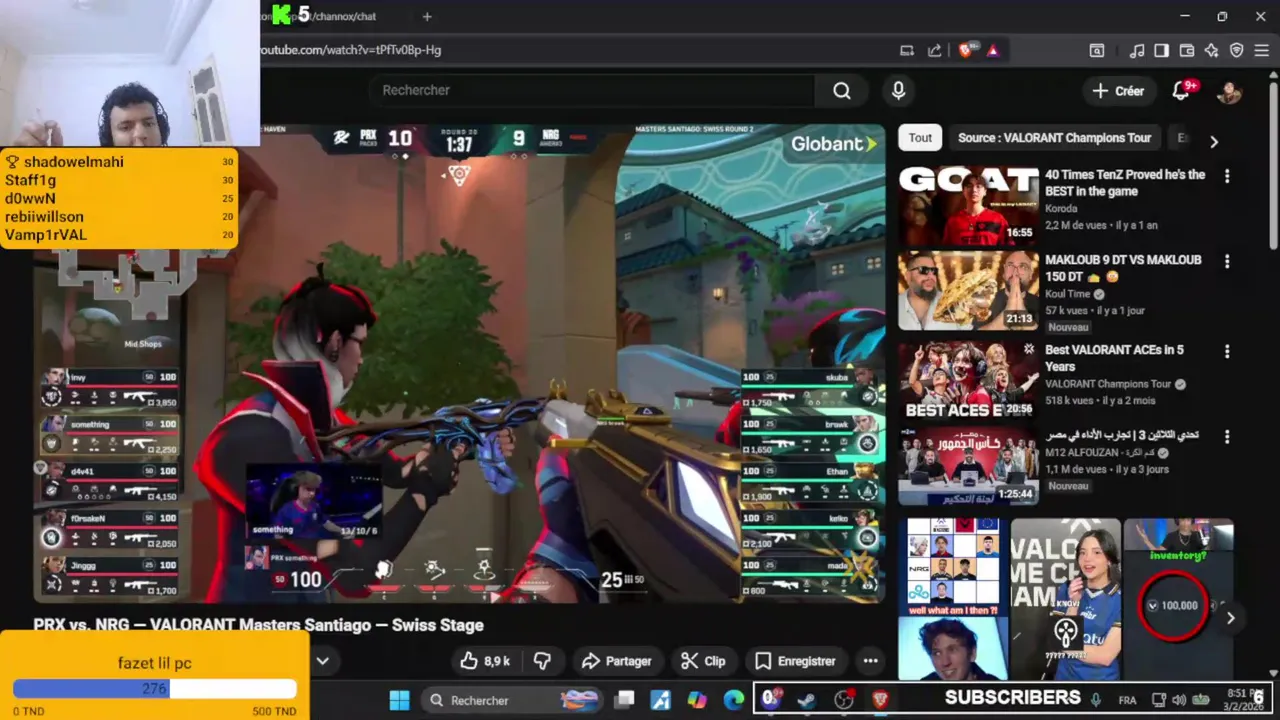Open FRA keyboard language selector
Viewport: 1280px width, 720px height.
point(1127,700)
